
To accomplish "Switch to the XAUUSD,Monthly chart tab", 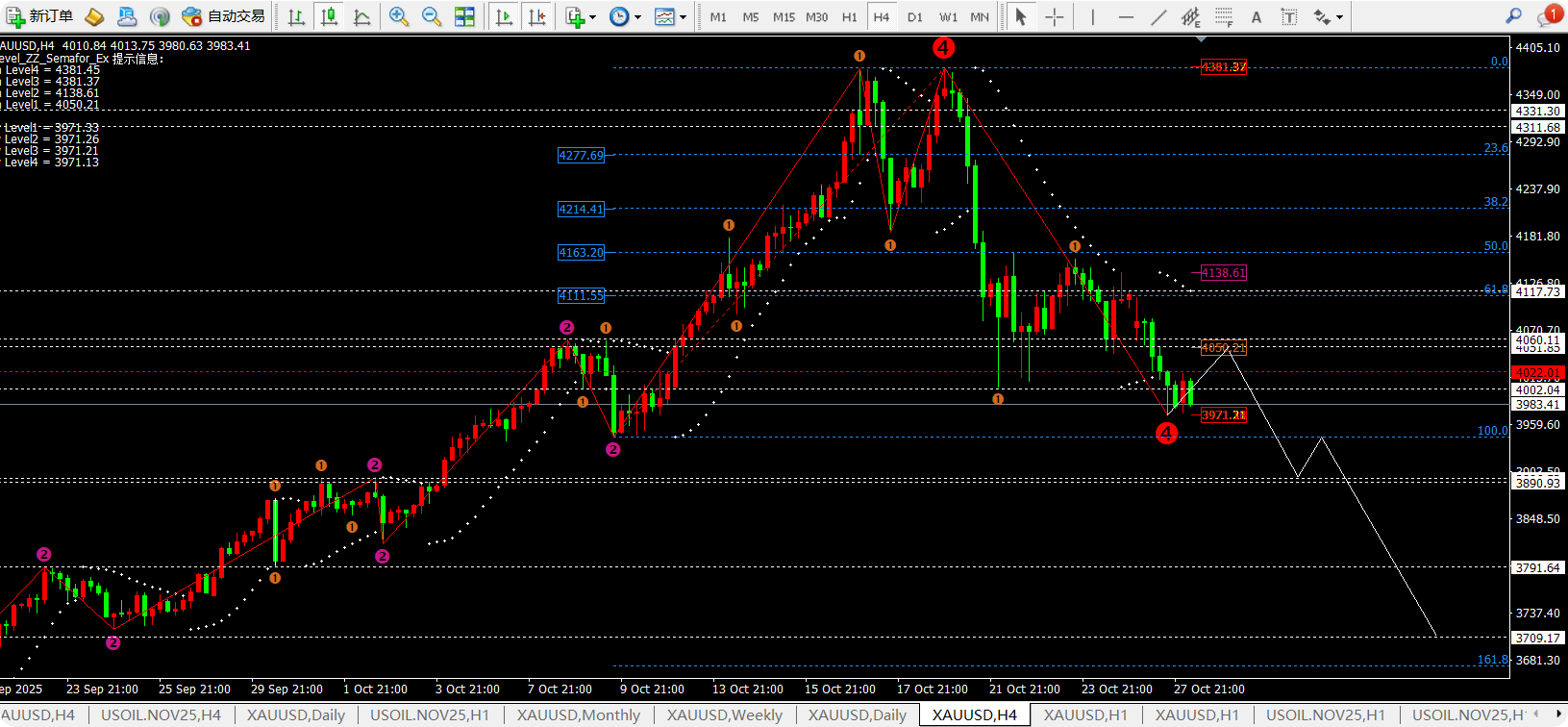I will [578, 714].
